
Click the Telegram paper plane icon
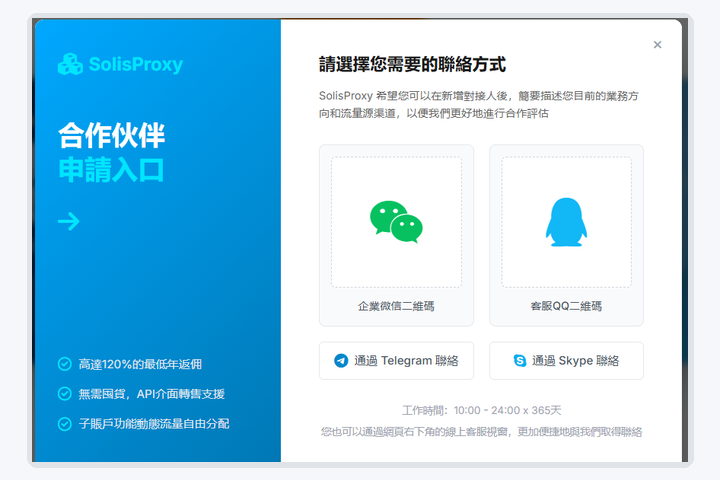pyautogui.click(x=341, y=361)
